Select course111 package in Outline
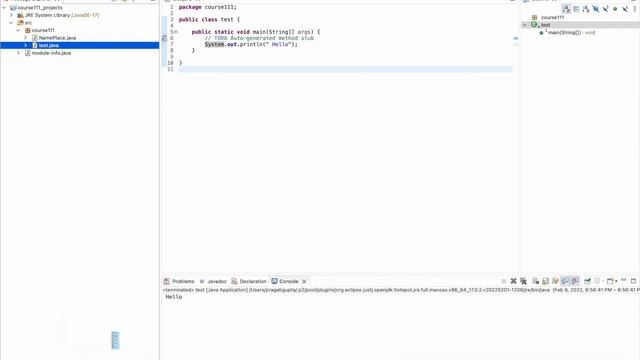 click(x=552, y=18)
